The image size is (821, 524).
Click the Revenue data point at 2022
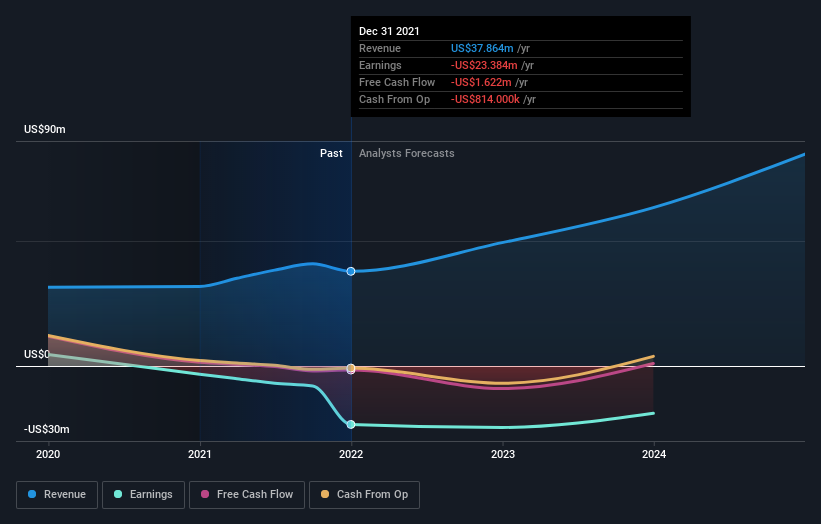[x=351, y=271]
